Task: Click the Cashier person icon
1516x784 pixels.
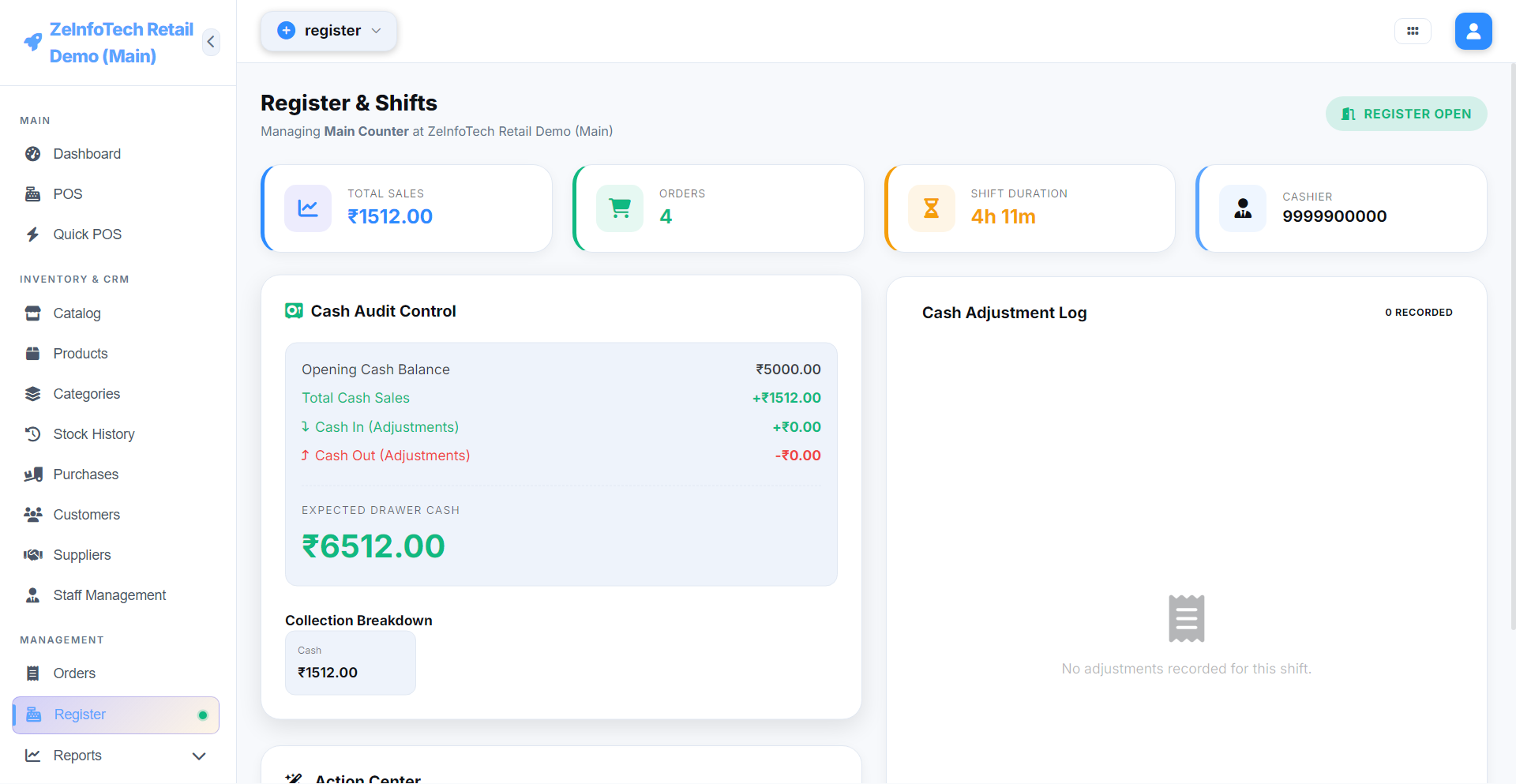Action: (1243, 208)
